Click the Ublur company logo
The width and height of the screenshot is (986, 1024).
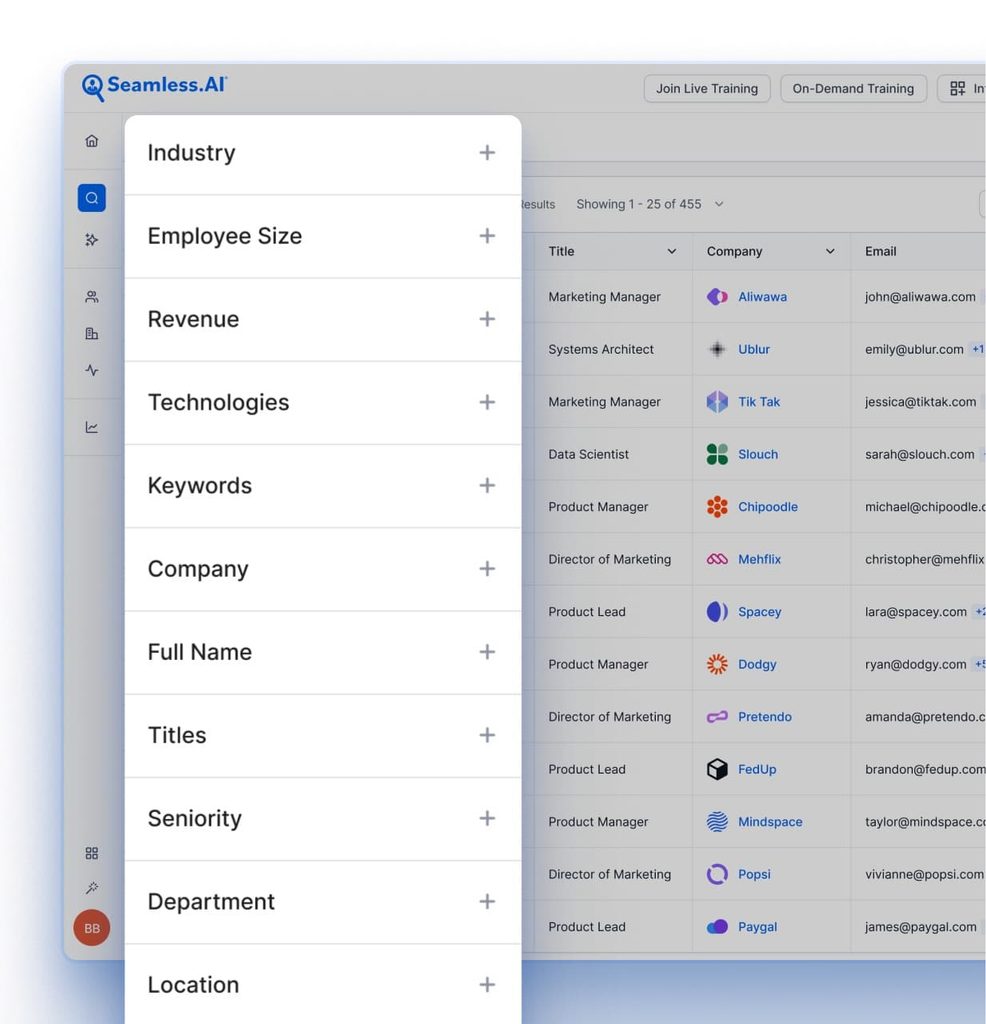tap(717, 349)
